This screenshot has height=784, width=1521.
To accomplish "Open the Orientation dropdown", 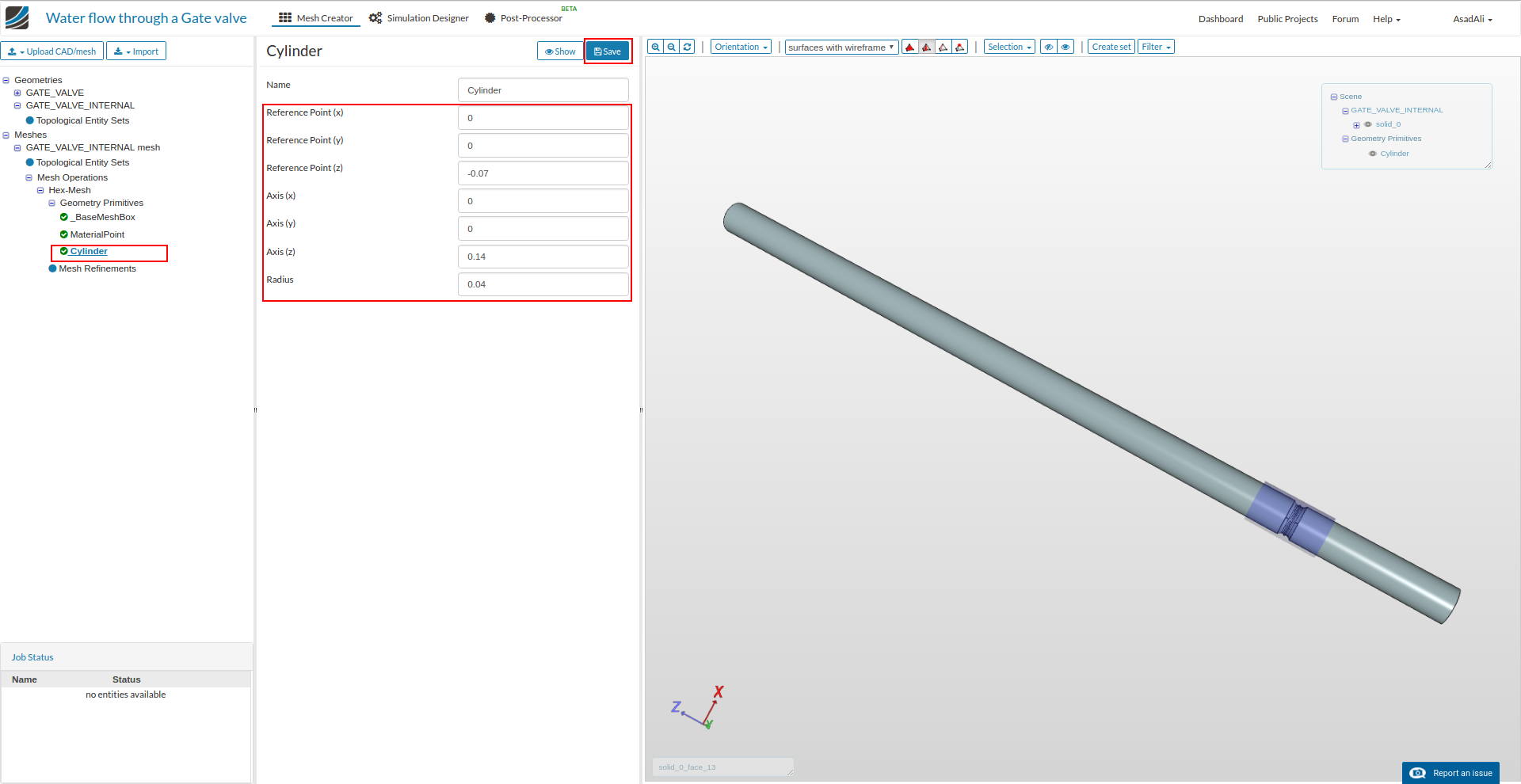I will (741, 47).
